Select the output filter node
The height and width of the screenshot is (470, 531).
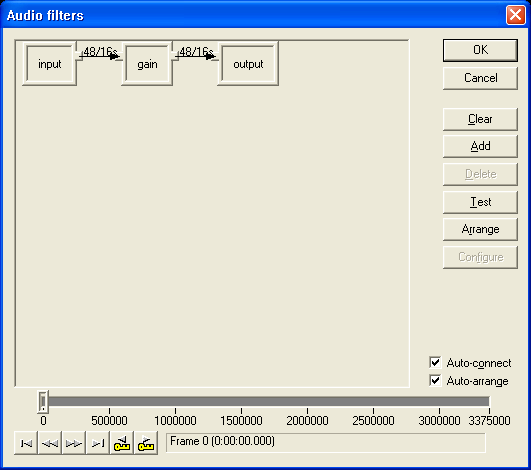[248, 64]
